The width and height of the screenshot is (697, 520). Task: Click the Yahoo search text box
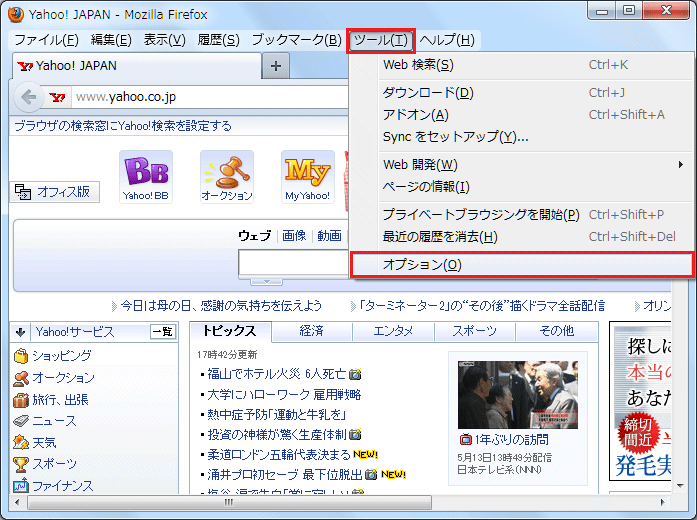tap(293, 263)
